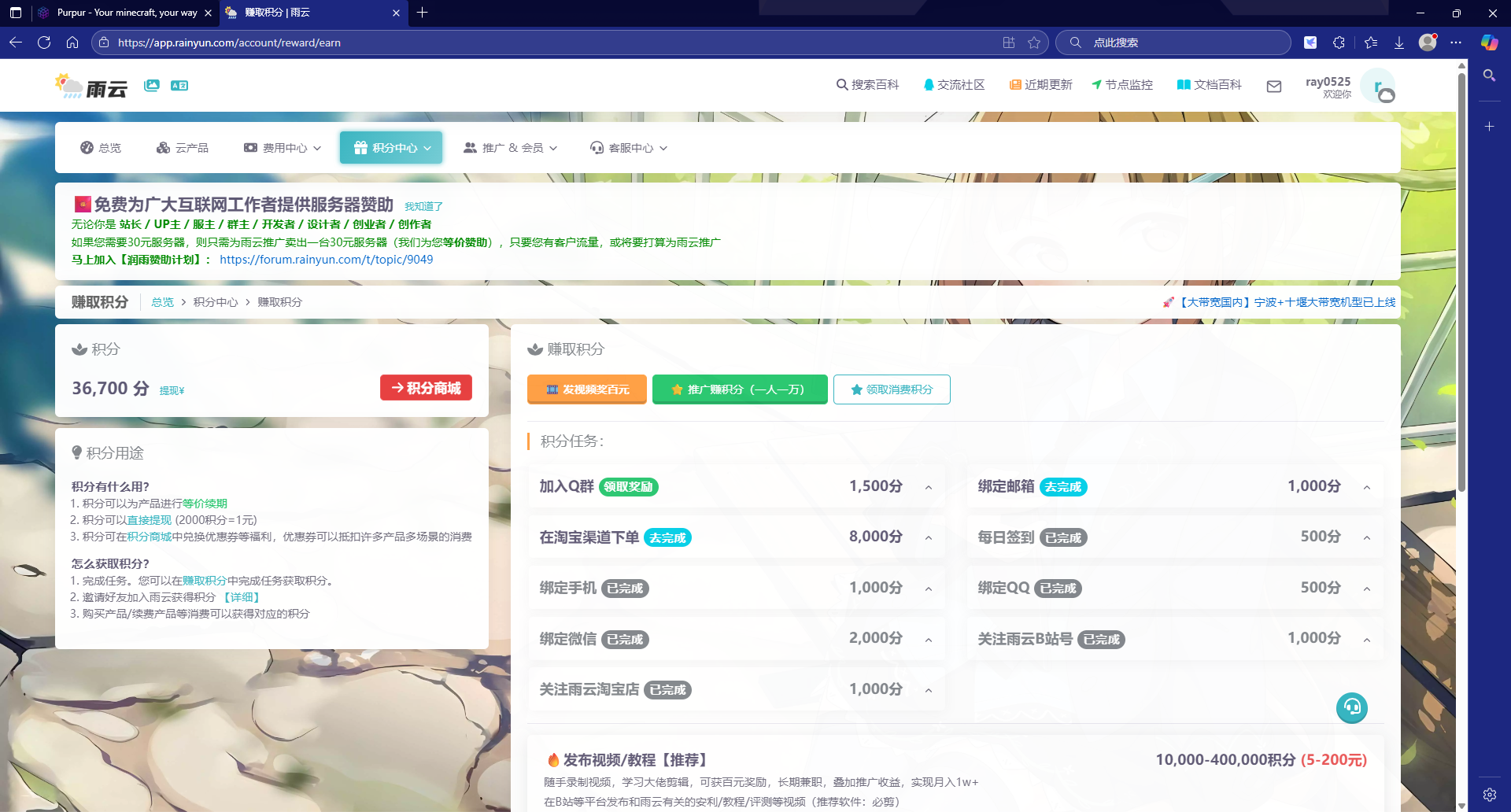Open 搜索百科 in top header
The image size is (1511, 812).
coord(867,85)
